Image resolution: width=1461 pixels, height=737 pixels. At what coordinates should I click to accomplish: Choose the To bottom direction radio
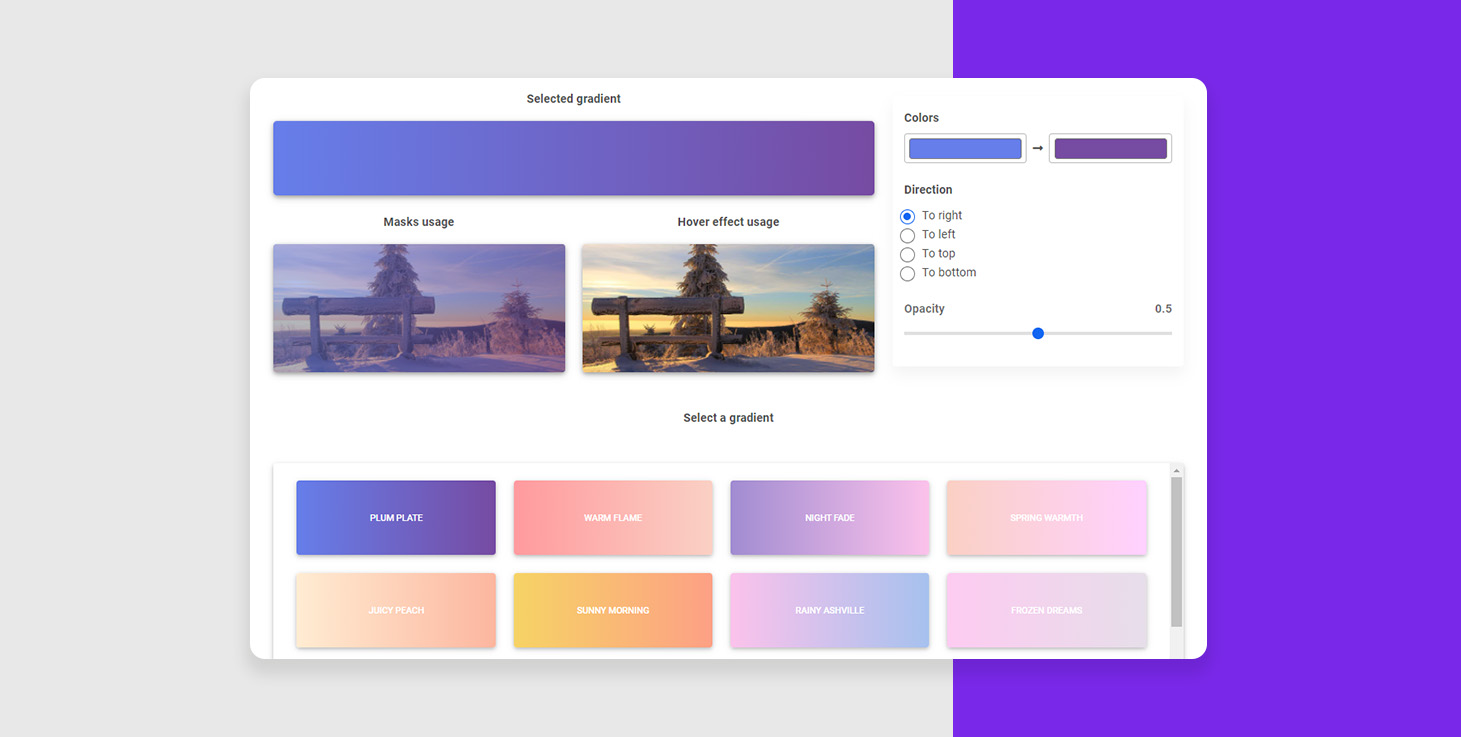[x=908, y=273]
